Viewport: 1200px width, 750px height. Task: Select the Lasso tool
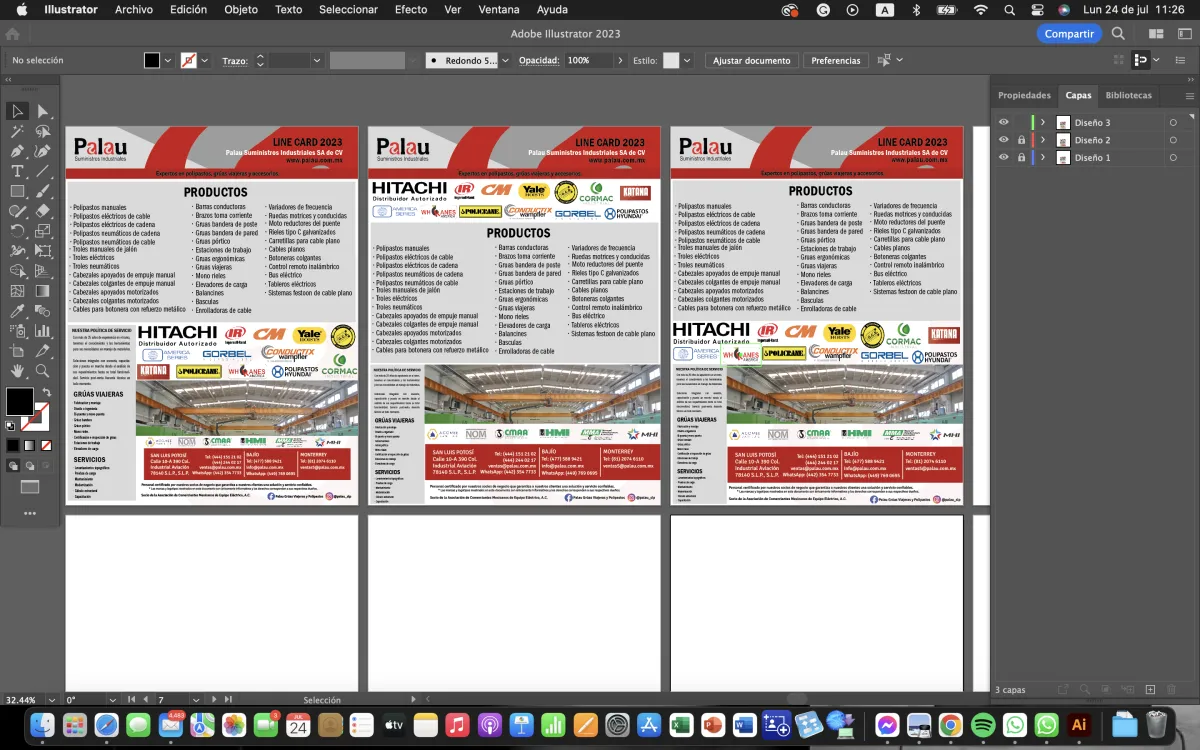click(43, 131)
